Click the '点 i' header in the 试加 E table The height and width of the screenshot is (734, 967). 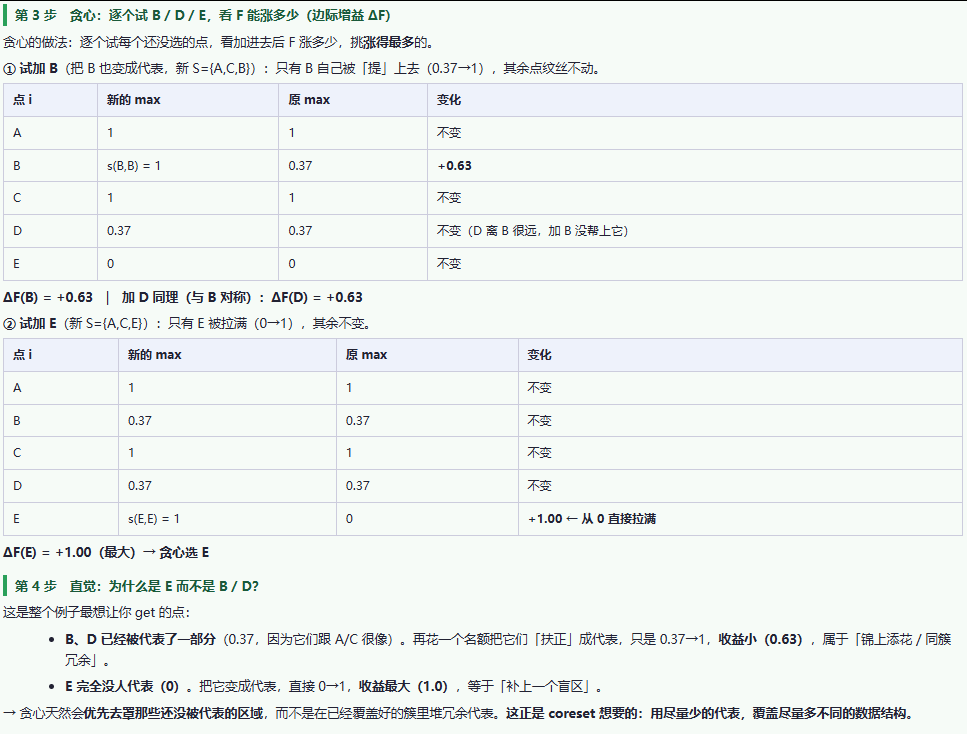tap(22, 355)
